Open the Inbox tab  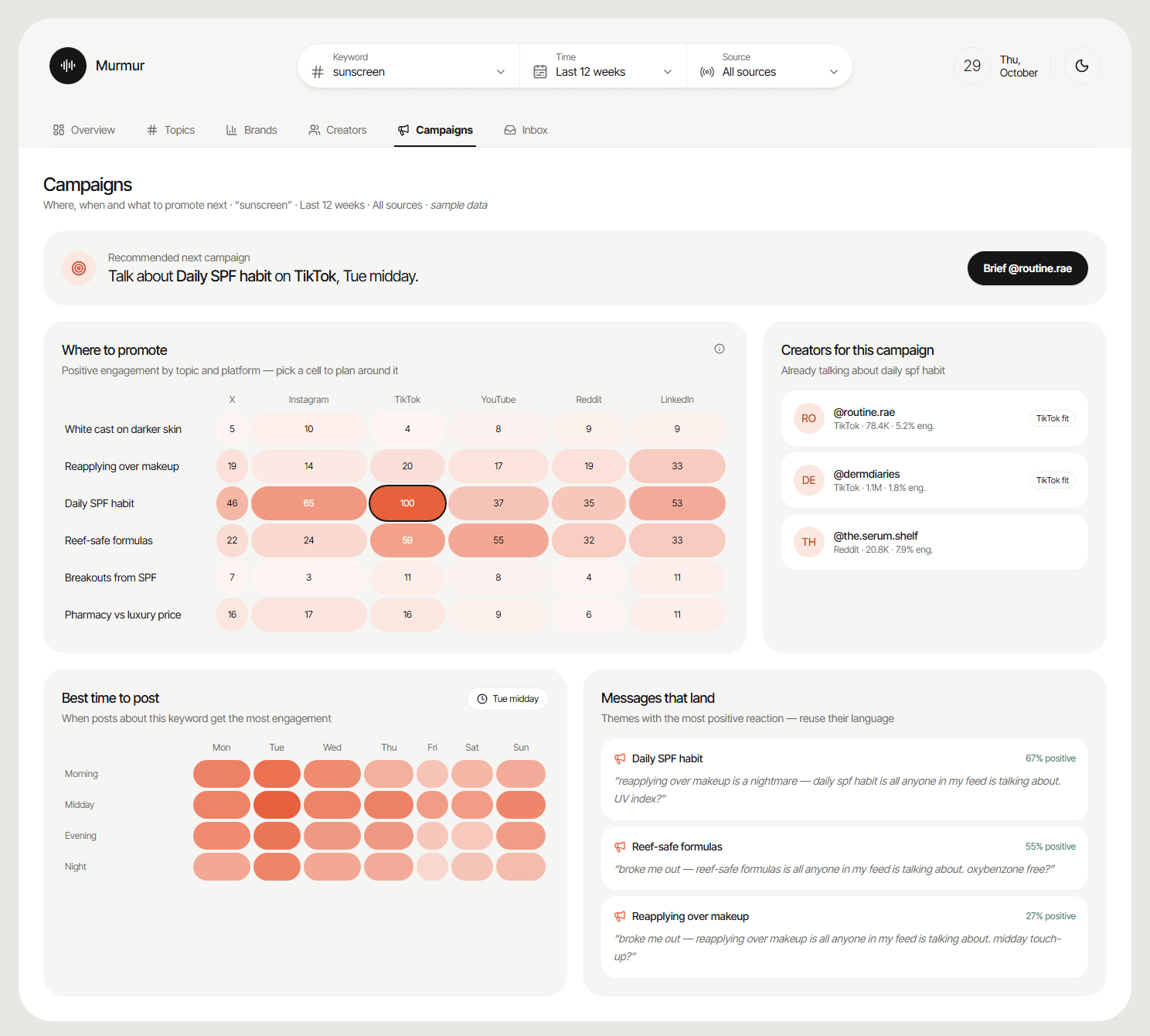(x=526, y=130)
